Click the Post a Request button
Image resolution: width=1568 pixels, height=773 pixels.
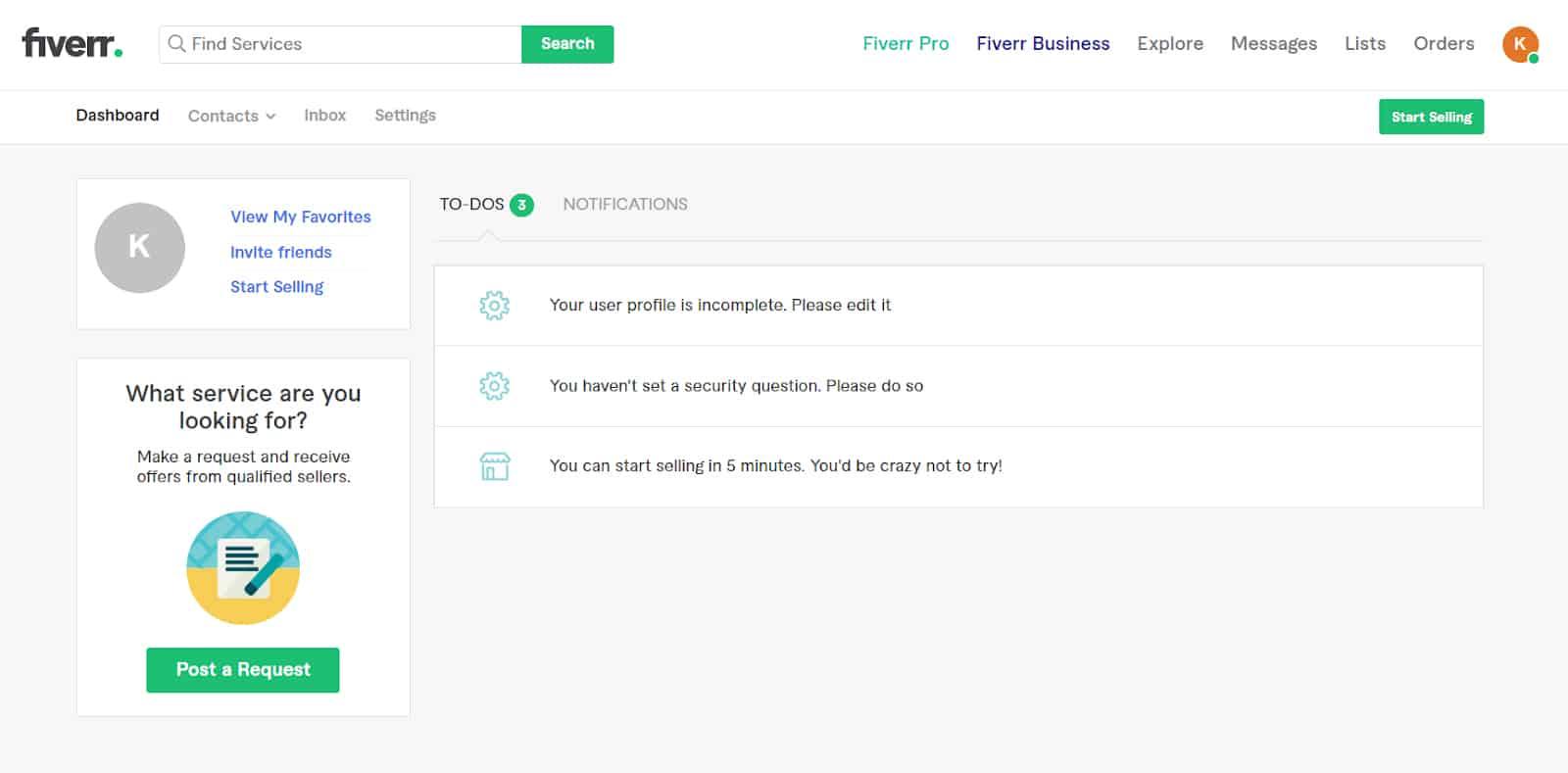pos(243,670)
